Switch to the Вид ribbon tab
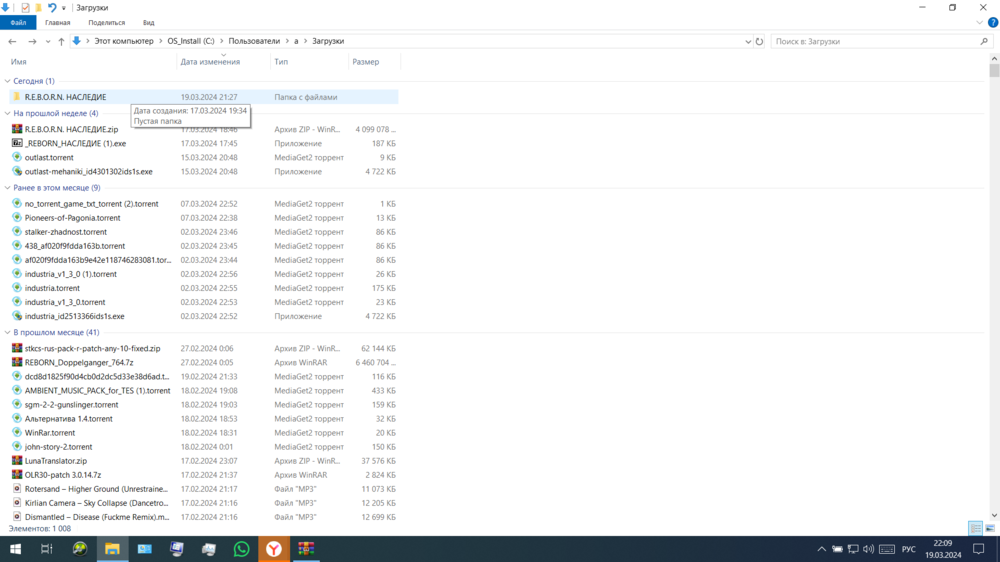 point(148,22)
